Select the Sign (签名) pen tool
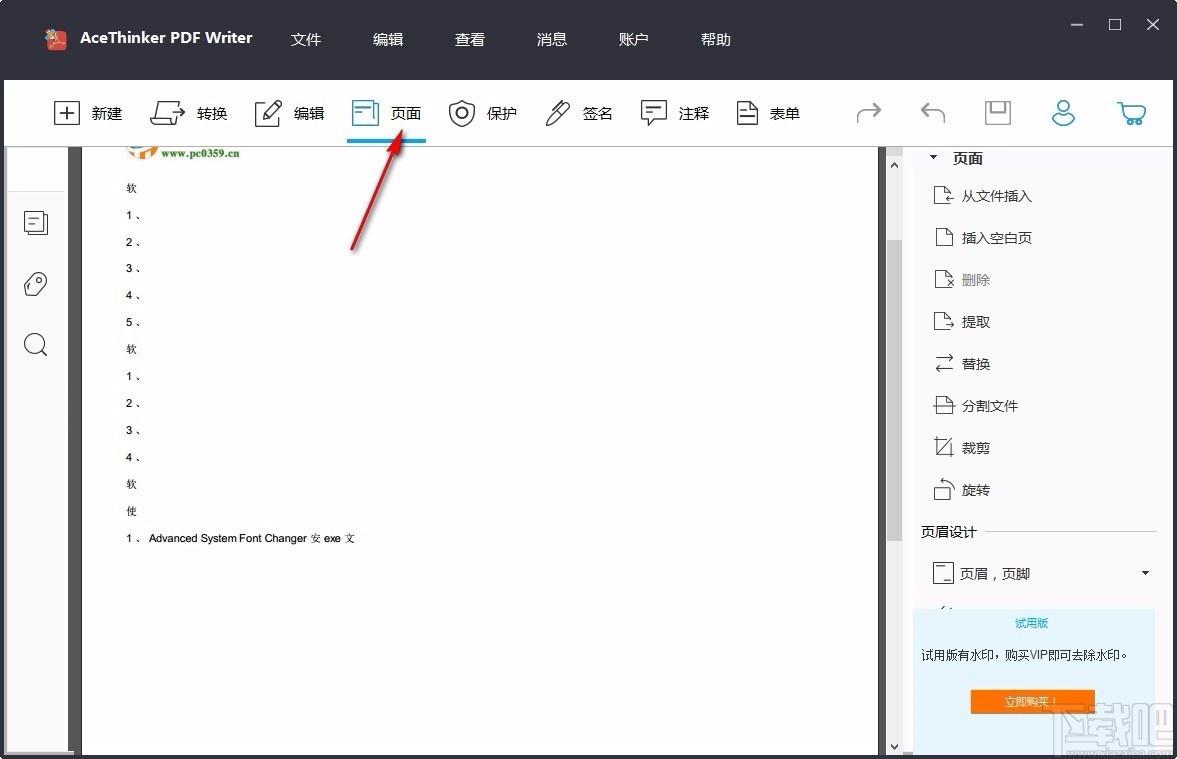 579,113
